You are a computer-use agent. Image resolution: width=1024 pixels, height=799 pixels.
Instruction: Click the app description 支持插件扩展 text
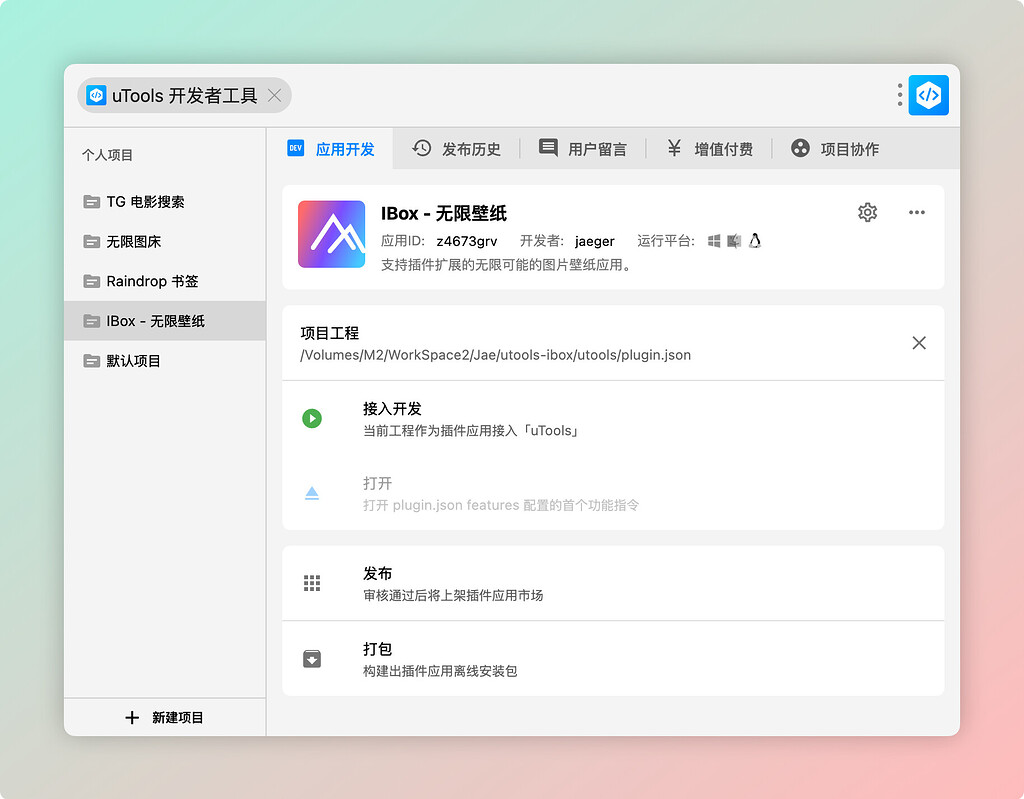click(x=506, y=265)
